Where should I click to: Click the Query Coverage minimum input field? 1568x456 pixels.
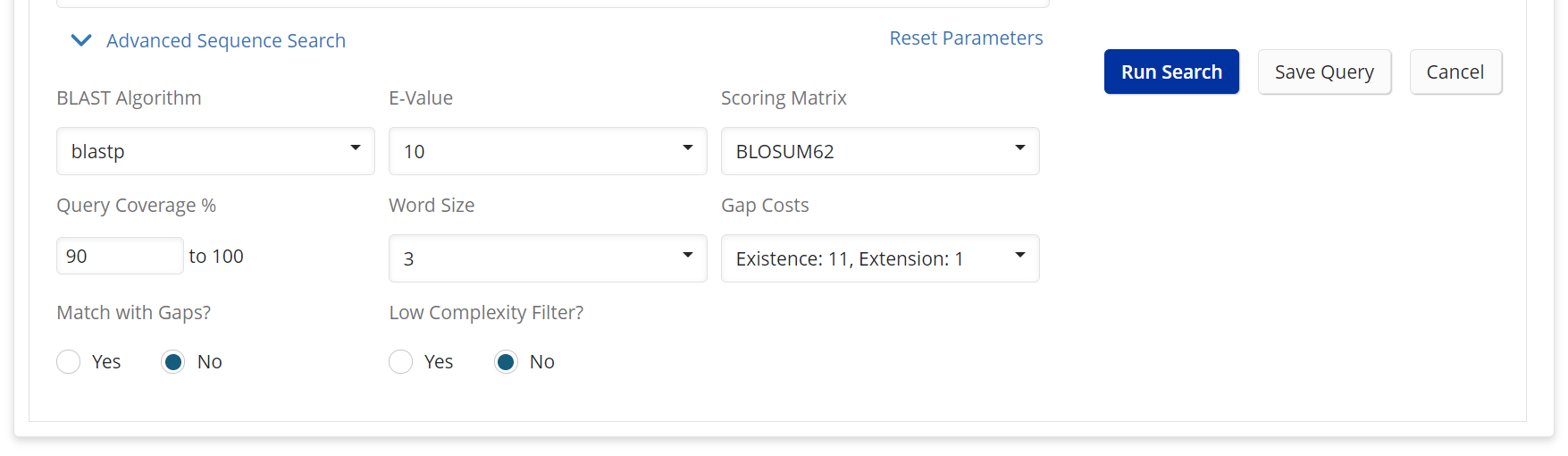(x=120, y=256)
